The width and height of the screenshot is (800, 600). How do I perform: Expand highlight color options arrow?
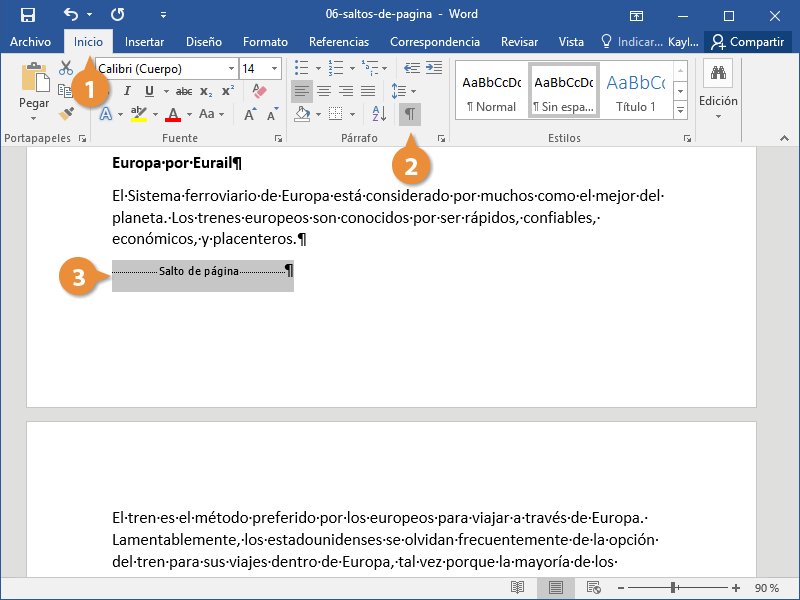(x=155, y=114)
